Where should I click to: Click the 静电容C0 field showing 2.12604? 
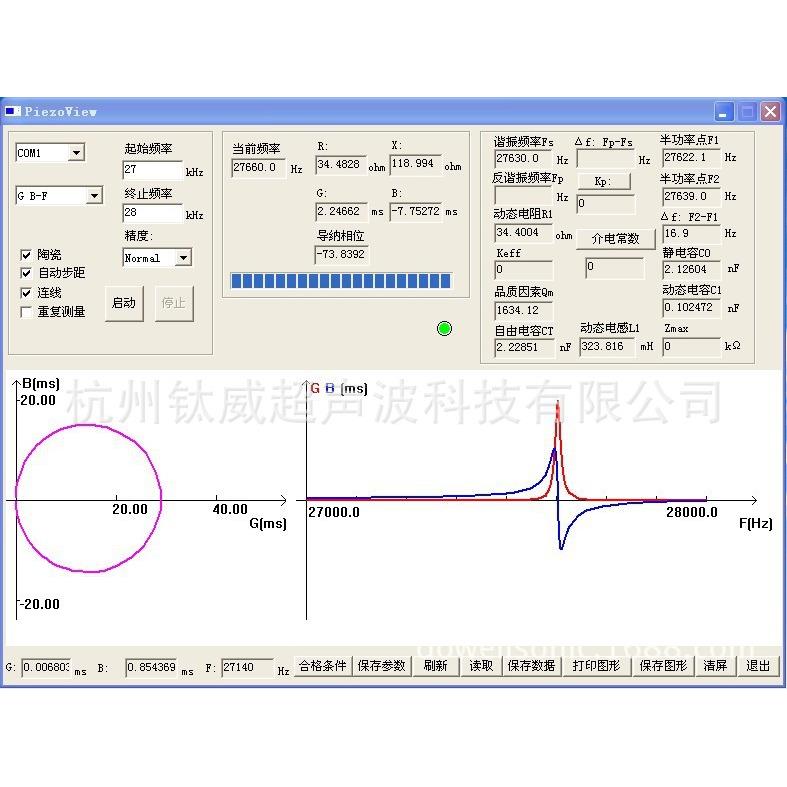(692, 270)
